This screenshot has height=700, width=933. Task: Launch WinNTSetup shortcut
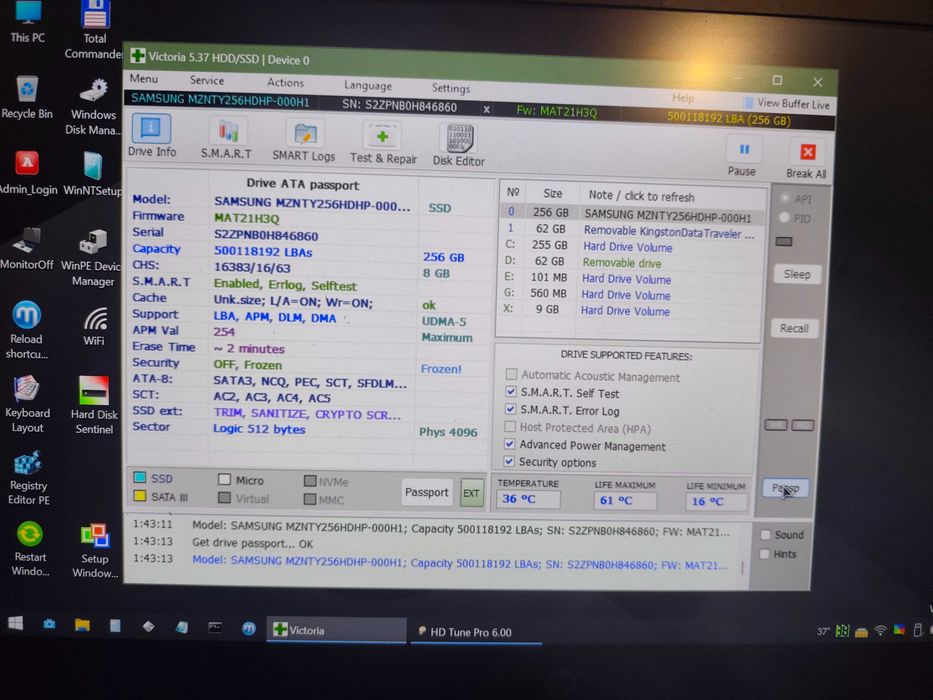pos(92,173)
